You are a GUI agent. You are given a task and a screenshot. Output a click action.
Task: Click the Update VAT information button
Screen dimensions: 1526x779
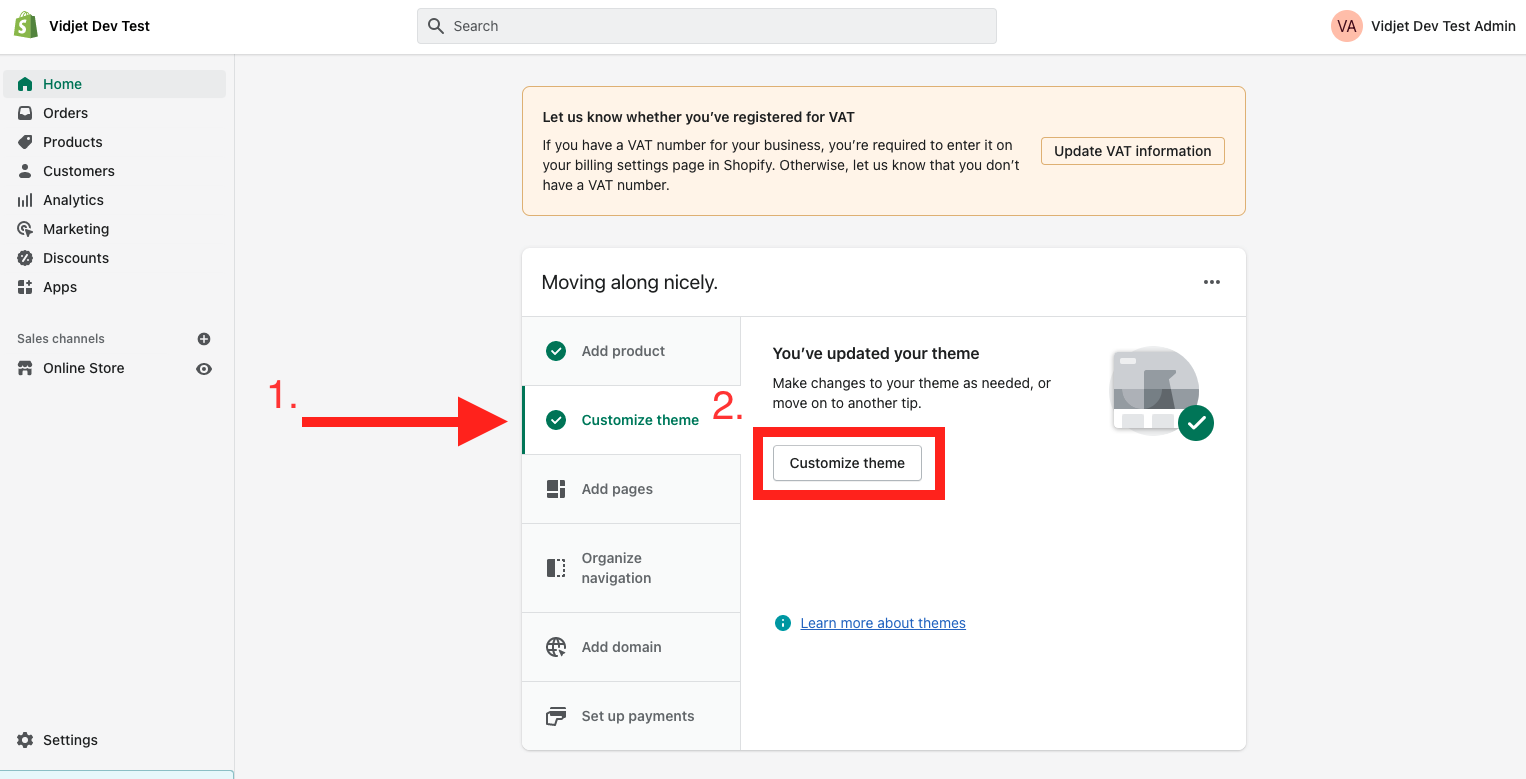click(x=1133, y=151)
